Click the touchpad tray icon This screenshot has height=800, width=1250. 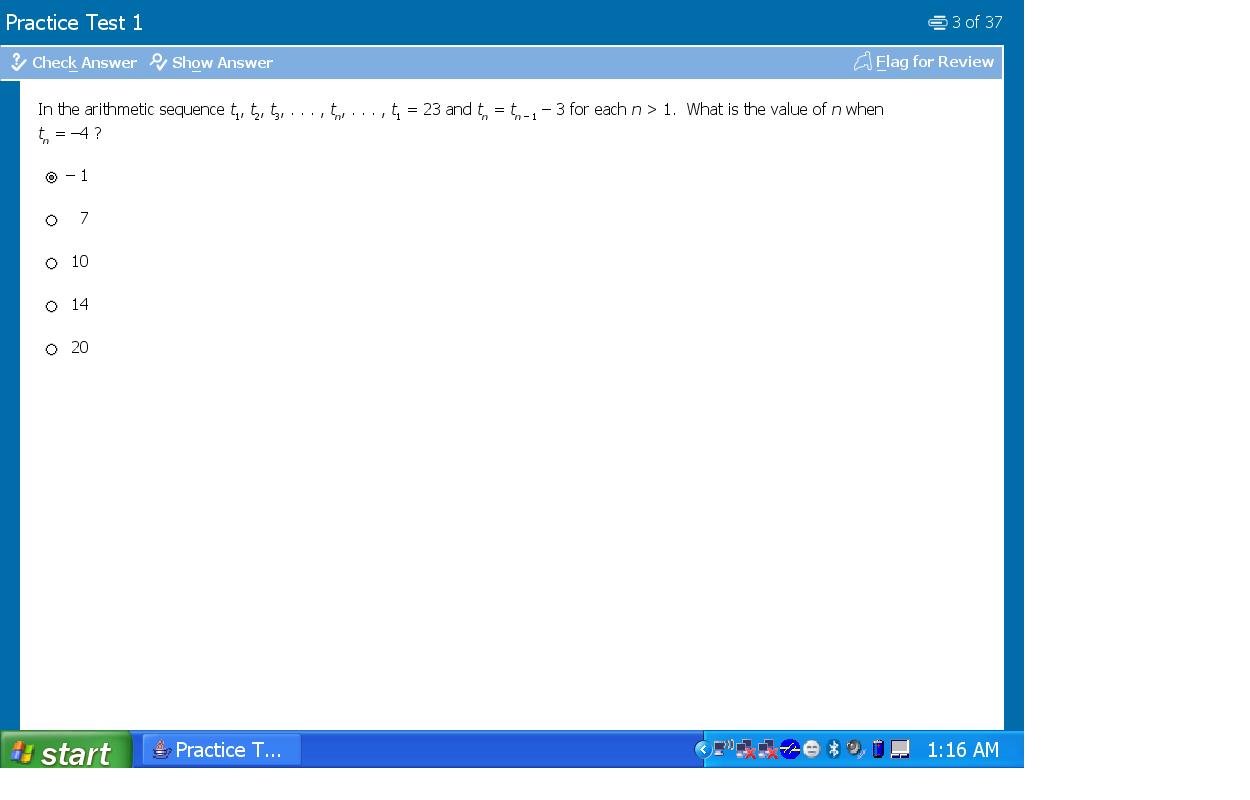pyautogui.click(x=900, y=749)
